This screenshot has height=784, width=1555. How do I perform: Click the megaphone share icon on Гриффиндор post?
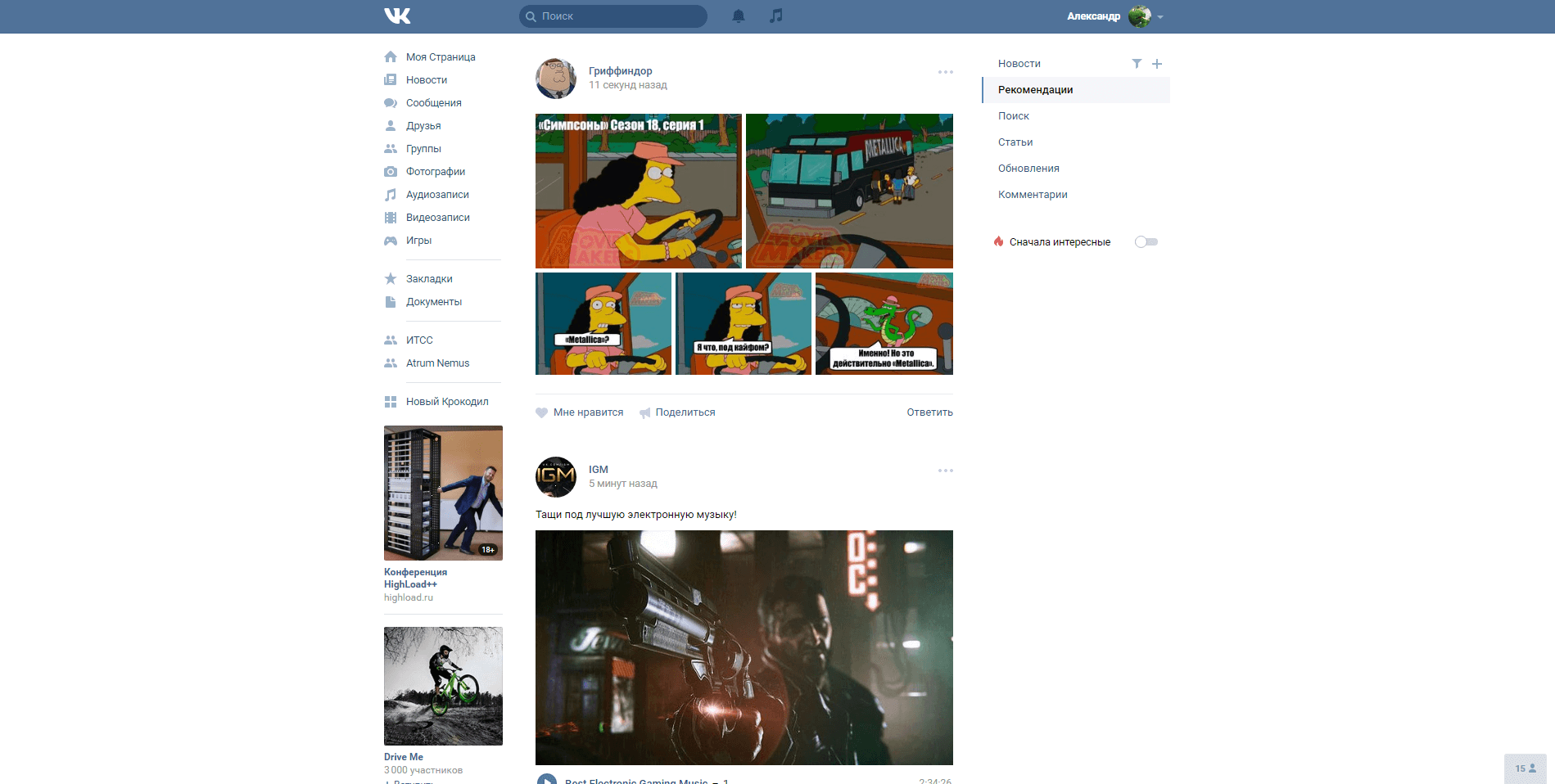pos(645,412)
